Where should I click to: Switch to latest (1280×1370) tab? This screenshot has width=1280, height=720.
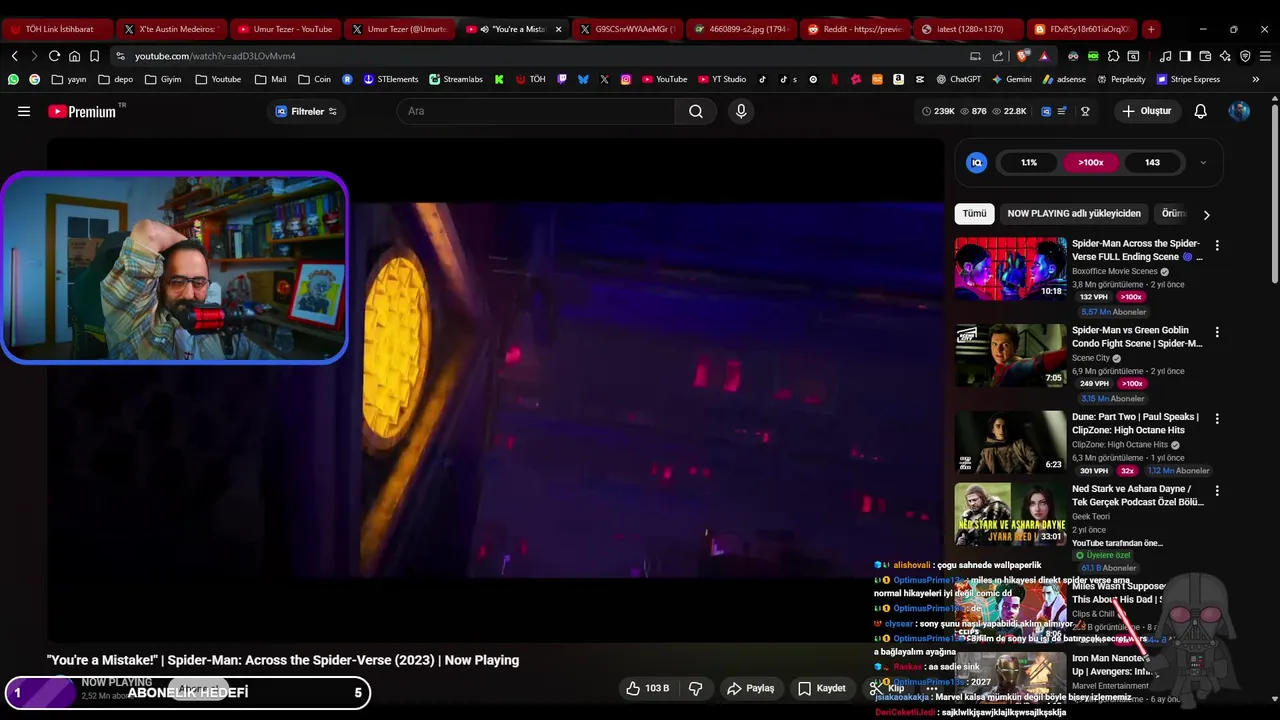point(969,29)
